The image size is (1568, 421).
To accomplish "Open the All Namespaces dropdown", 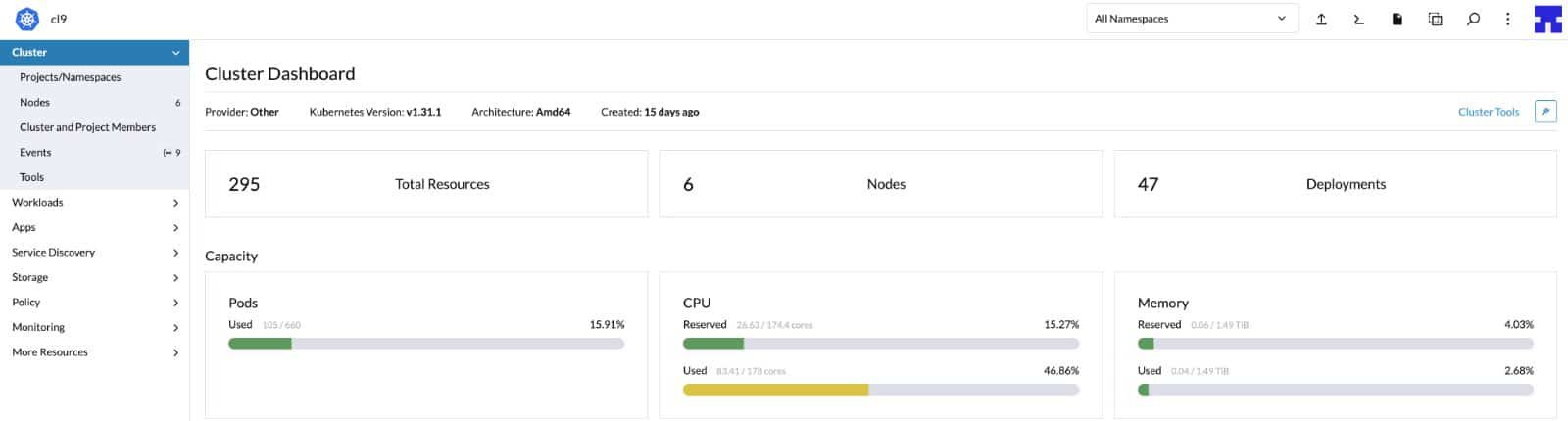I will (1191, 19).
